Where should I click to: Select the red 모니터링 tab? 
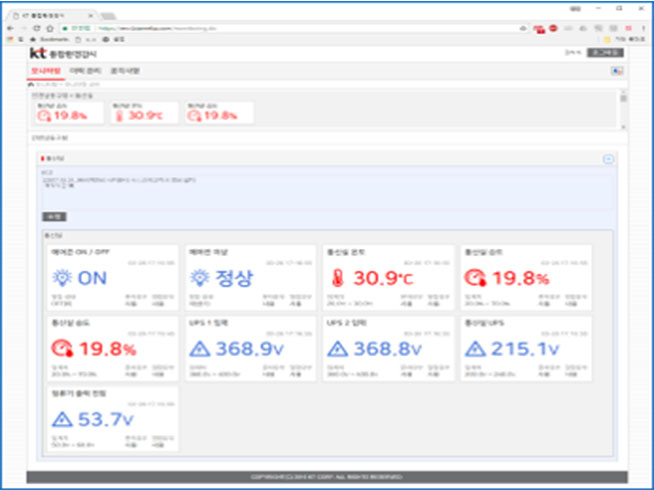46,71
